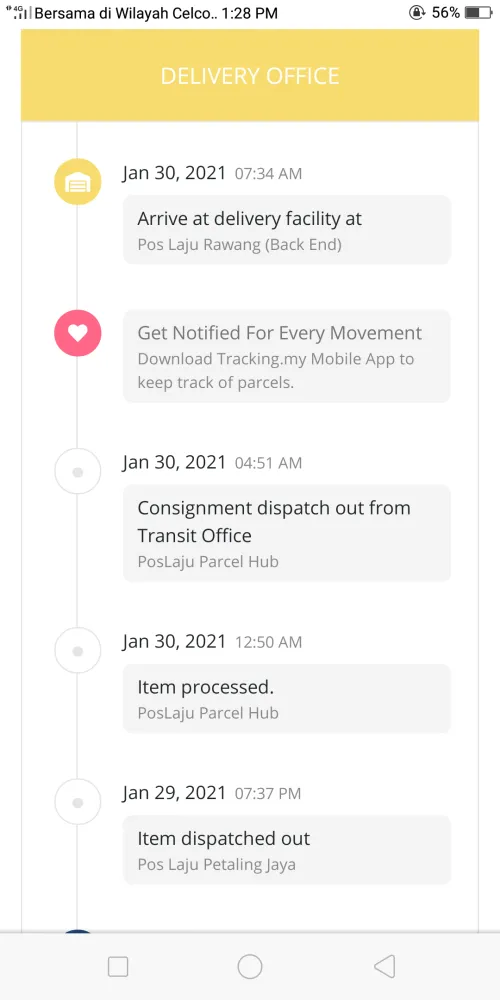Tap the rotation lock icon in status bar
500x1000 pixels.
[x=417, y=13]
